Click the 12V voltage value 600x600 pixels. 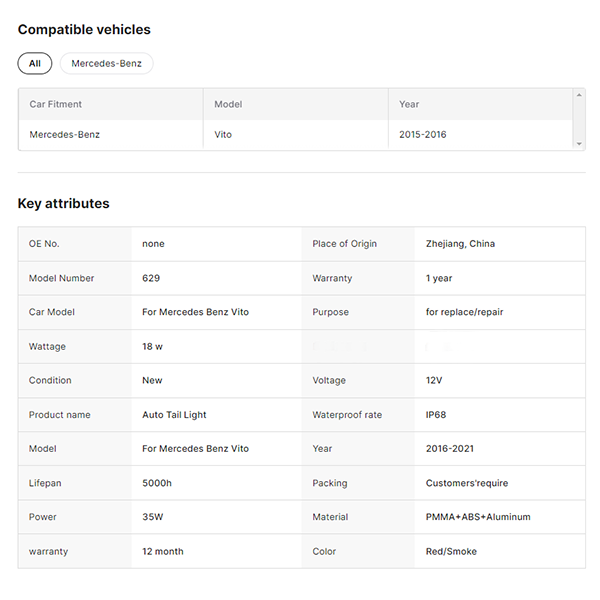[435, 381]
